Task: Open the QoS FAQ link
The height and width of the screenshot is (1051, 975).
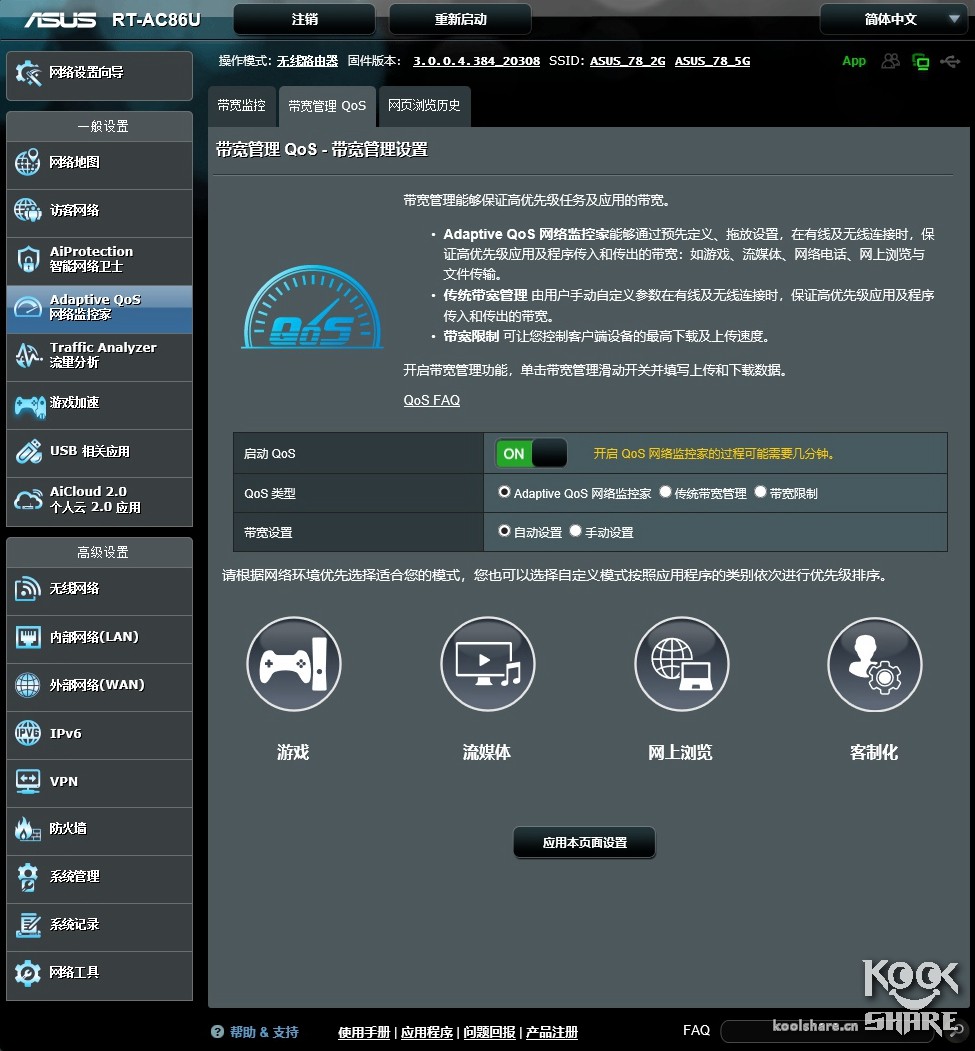Action: click(432, 400)
